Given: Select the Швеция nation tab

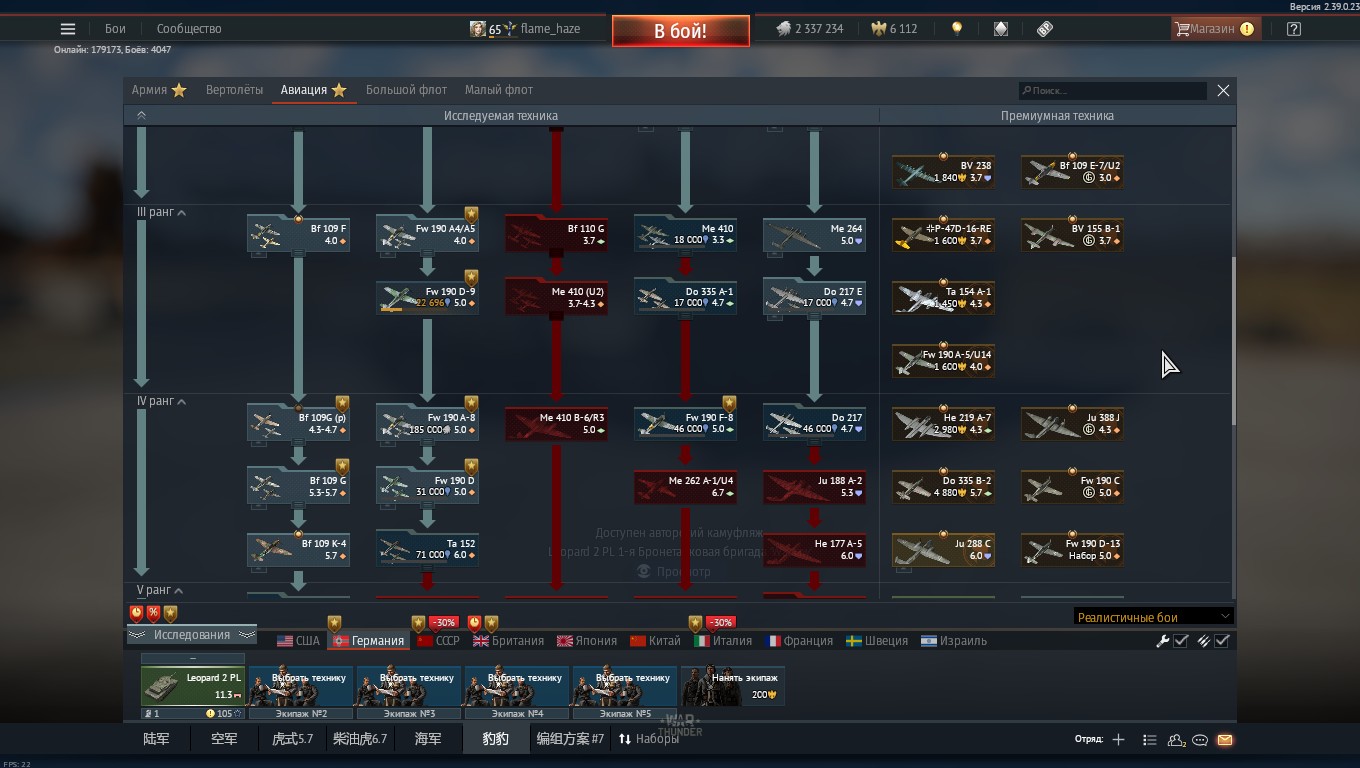Looking at the screenshot, I should 877,641.
